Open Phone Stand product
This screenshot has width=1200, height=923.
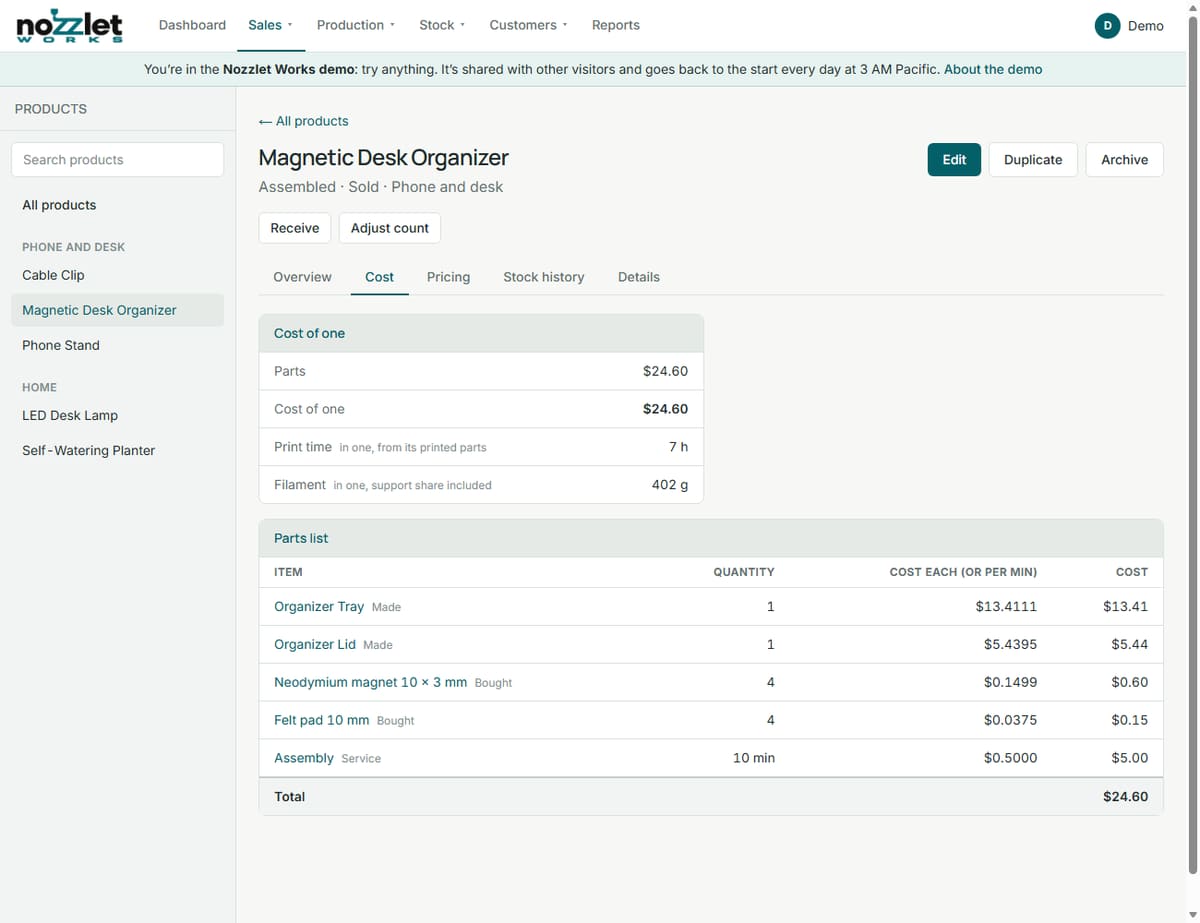(117, 345)
